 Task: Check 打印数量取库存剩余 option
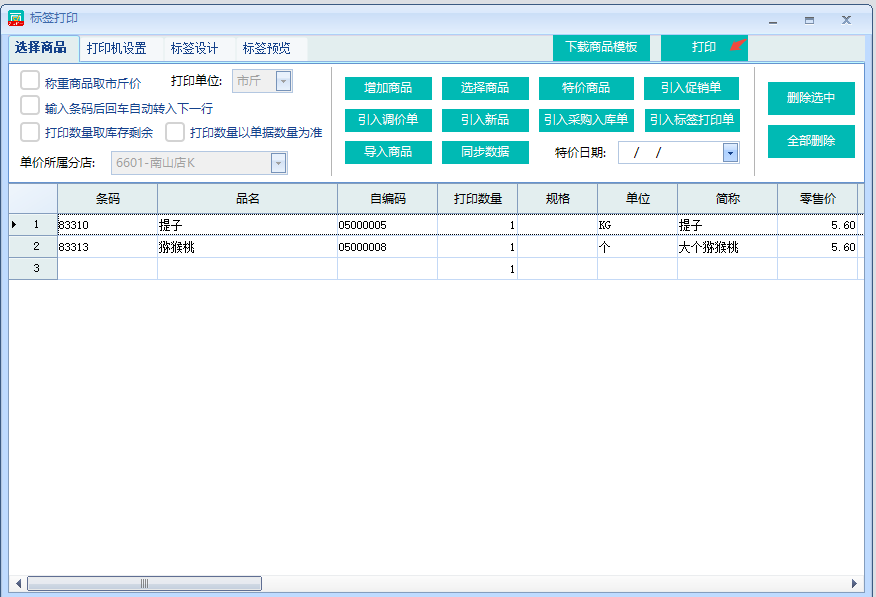tap(30, 132)
